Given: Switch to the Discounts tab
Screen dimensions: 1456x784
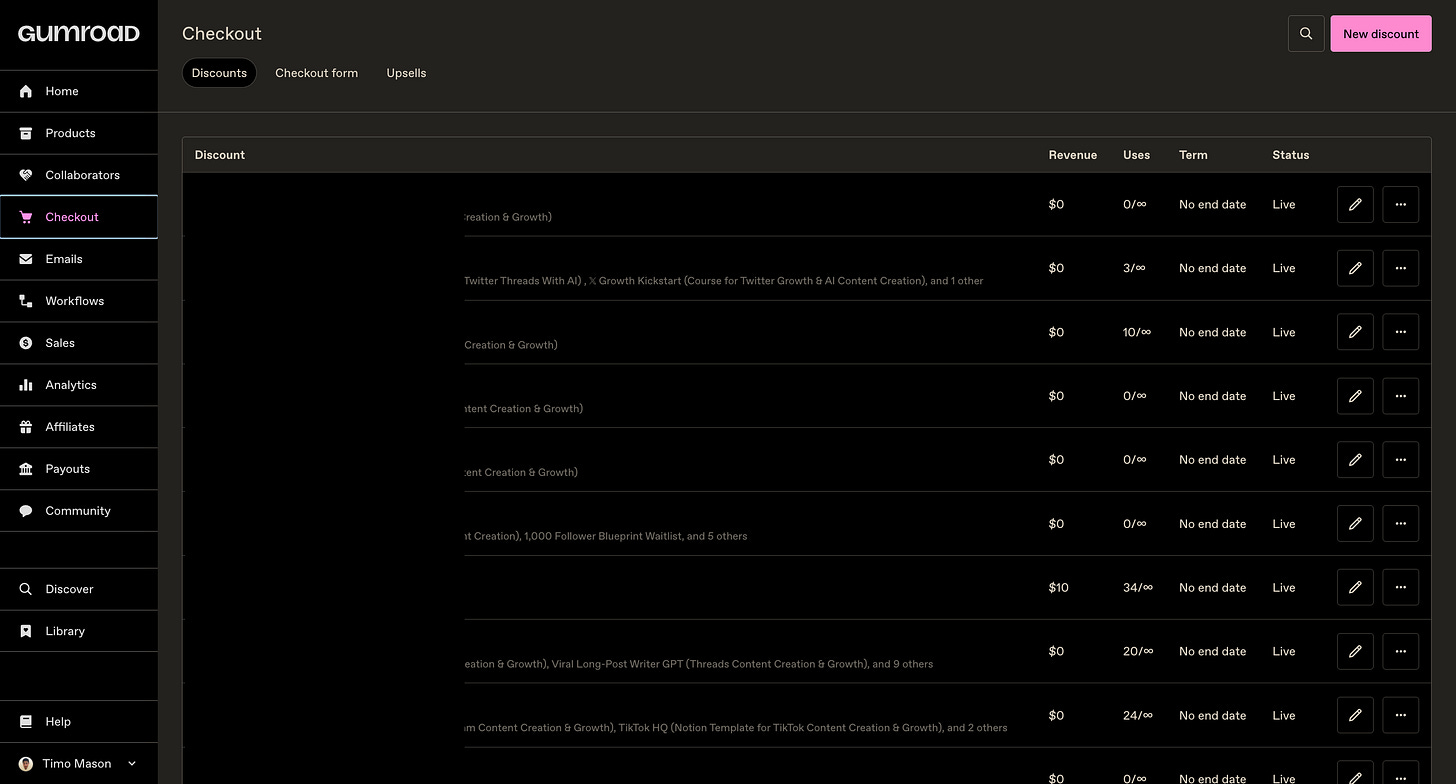Looking at the screenshot, I should click(219, 73).
